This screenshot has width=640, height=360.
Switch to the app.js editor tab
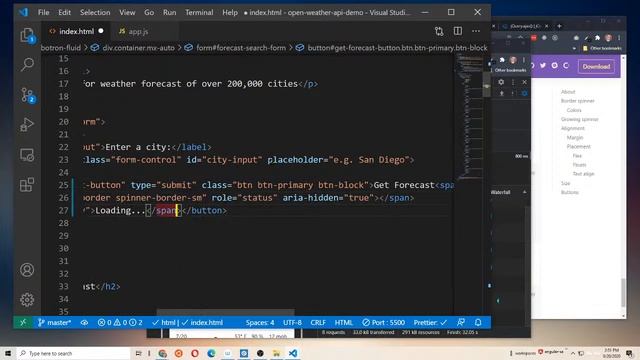click(x=138, y=31)
